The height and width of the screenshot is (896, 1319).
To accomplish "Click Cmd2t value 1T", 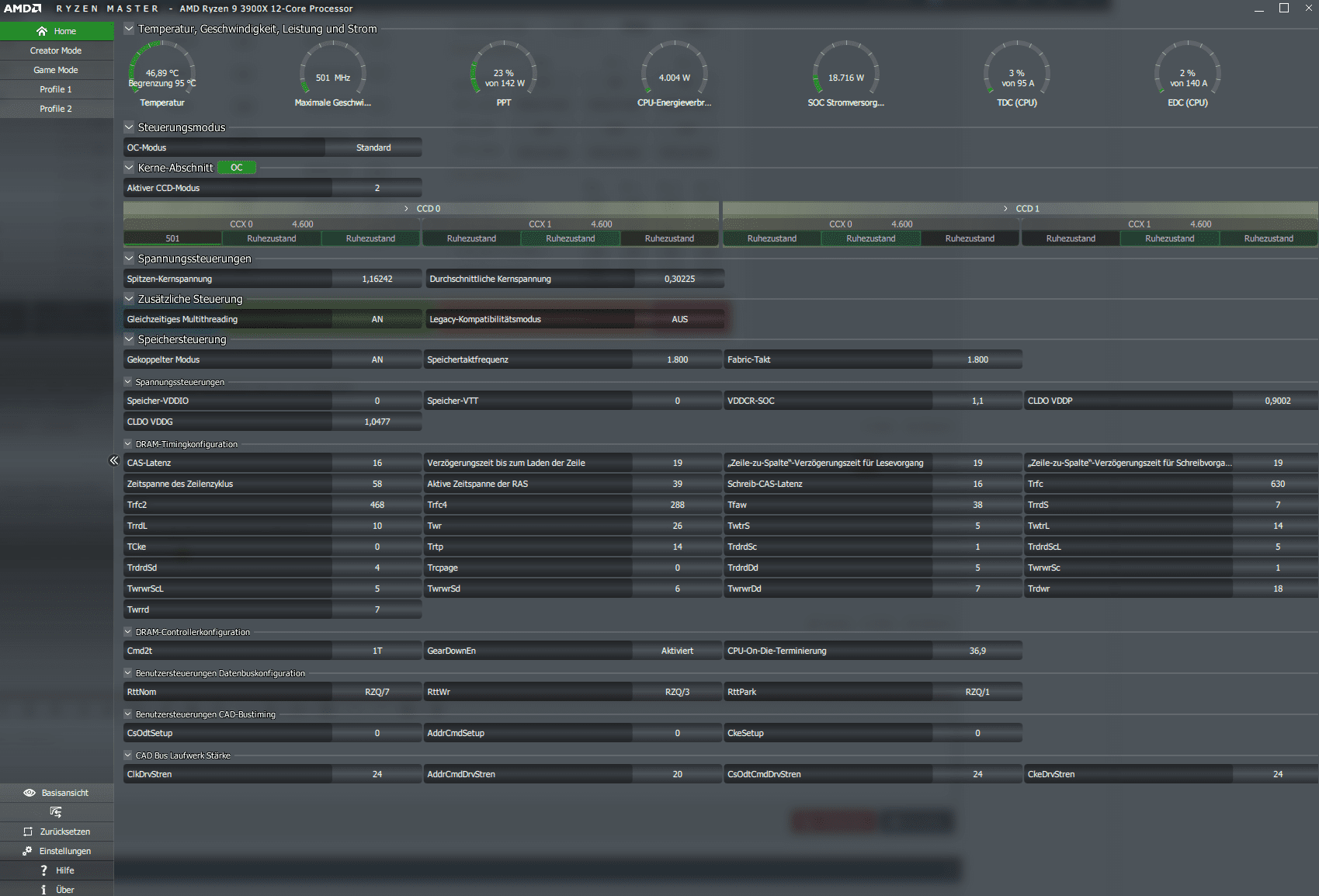I will pos(377,651).
